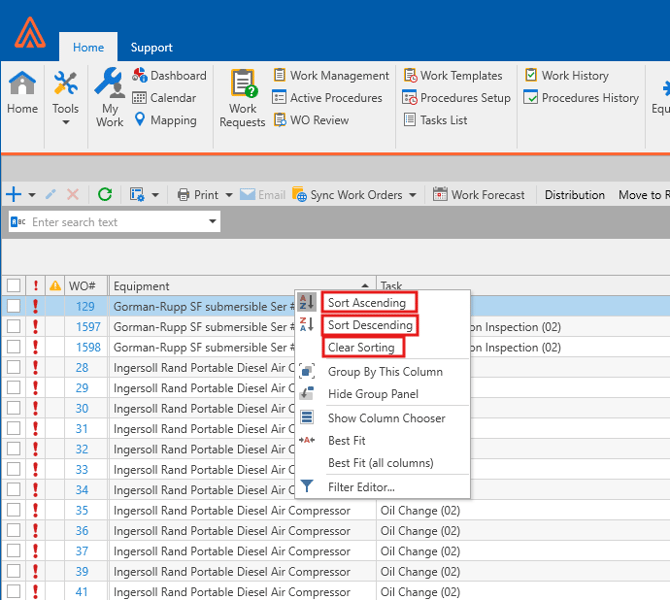Screen dimensions: 670x600
Task: Check the box for work order 129
Action: click(13, 306)
